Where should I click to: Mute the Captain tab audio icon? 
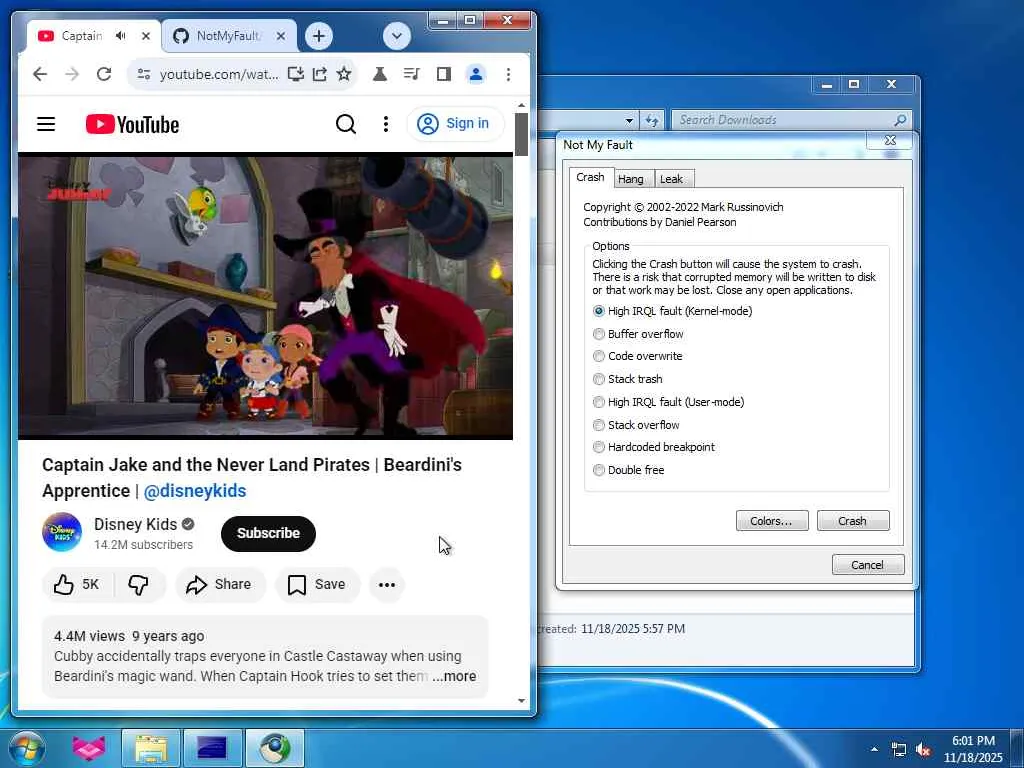(x=121, y=36)
